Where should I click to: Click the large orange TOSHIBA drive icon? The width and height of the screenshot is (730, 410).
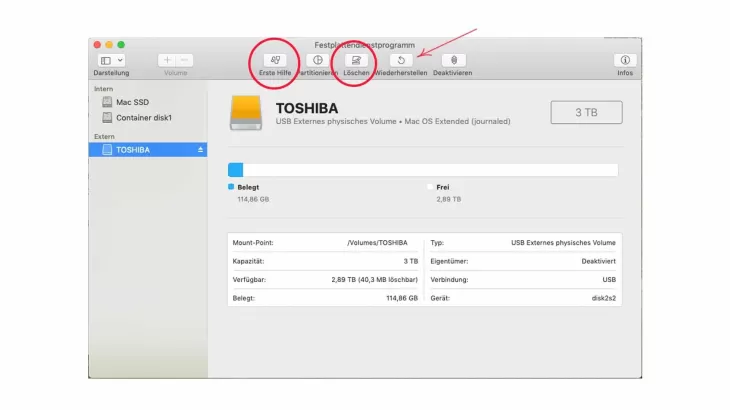pyautogui.click(x=247, y=113)
